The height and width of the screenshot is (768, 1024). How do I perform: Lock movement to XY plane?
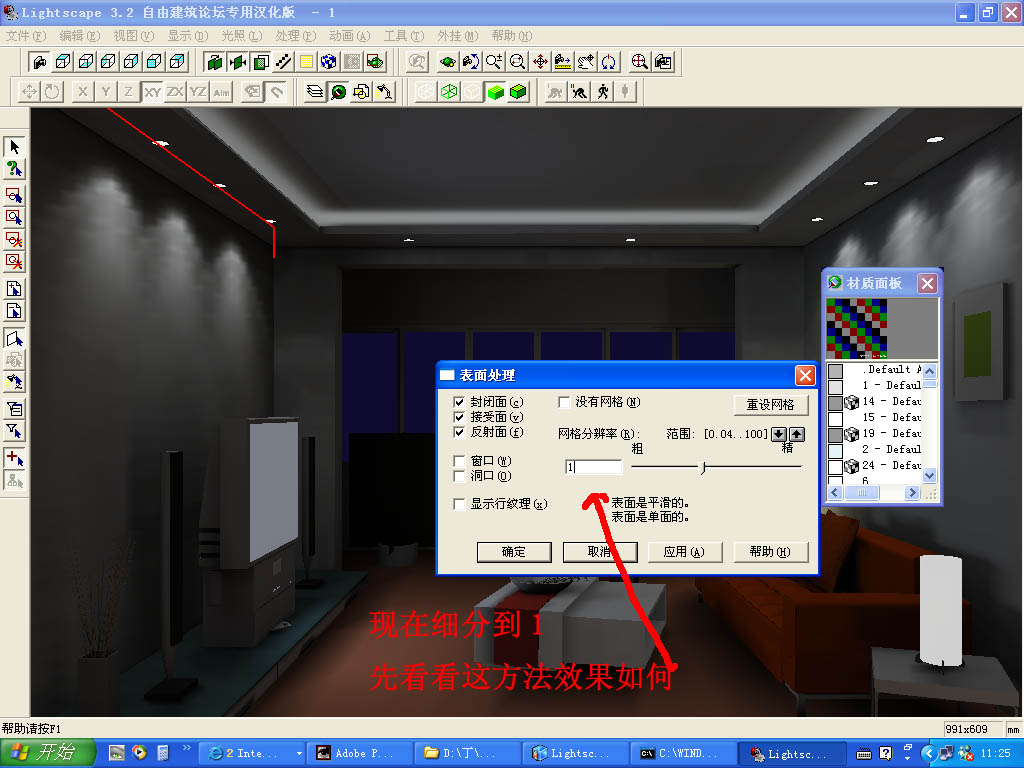(152, 92)
